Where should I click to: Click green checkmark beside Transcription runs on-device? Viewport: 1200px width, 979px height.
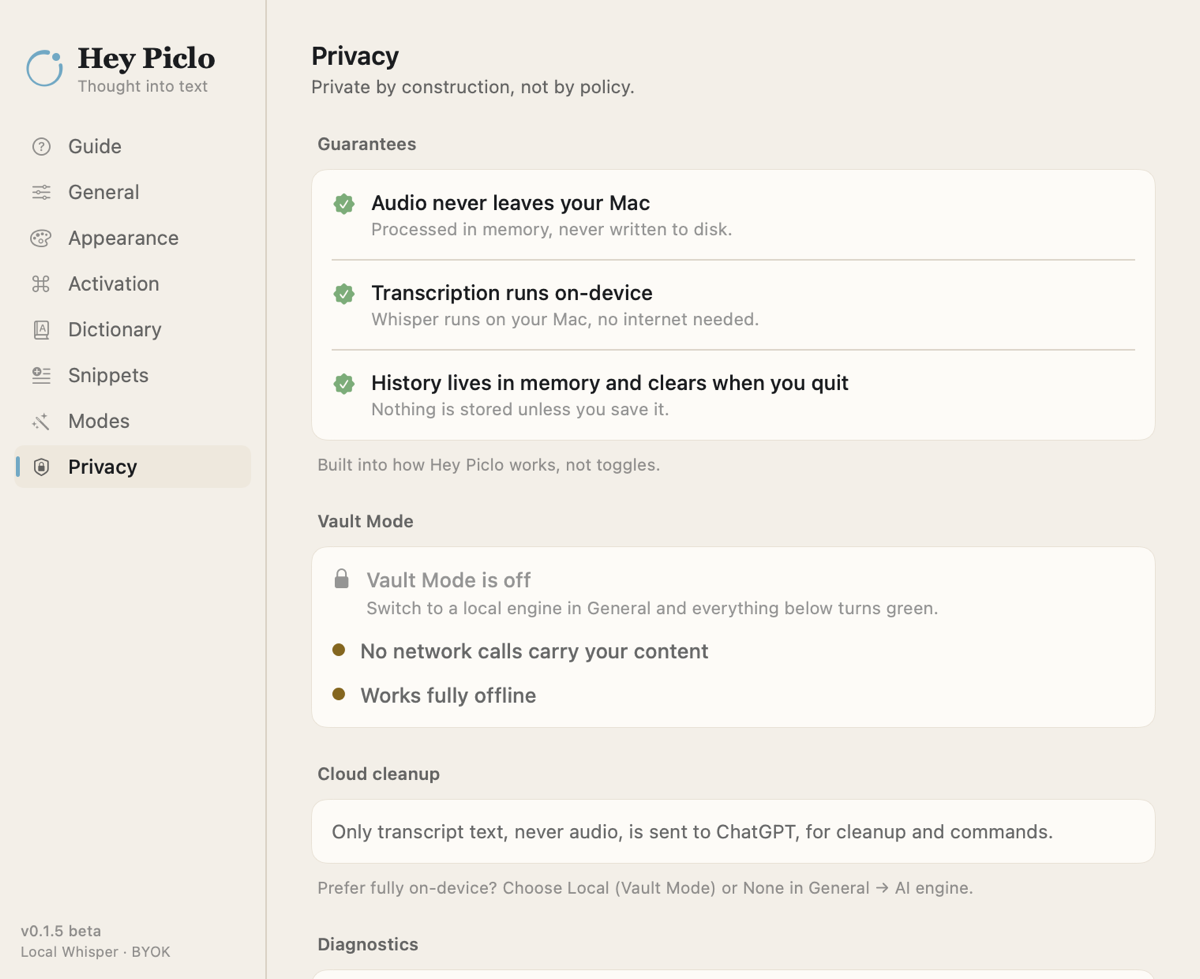(x=344, y=294)
